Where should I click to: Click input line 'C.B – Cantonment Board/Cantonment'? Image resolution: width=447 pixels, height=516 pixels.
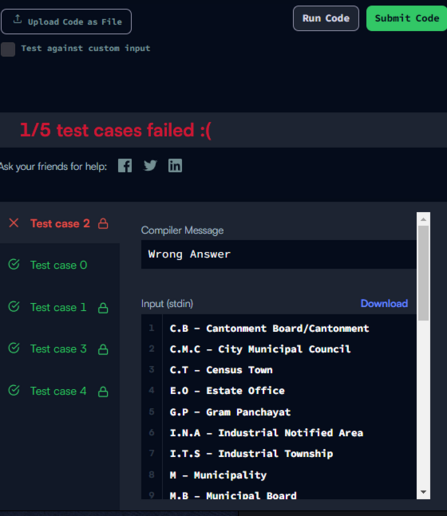(269, 328)
